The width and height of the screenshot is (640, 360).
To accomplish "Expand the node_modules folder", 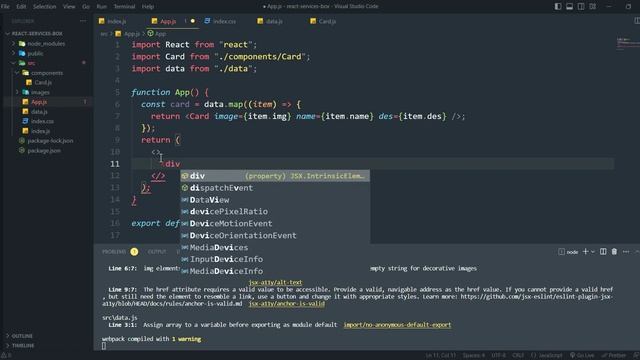I will (47, 44).
